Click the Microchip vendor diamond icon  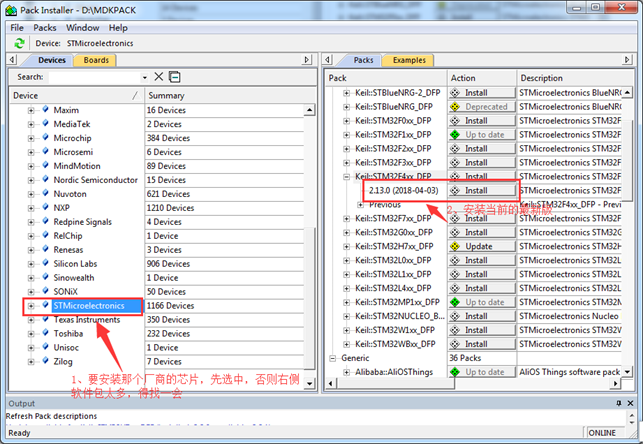46,138
